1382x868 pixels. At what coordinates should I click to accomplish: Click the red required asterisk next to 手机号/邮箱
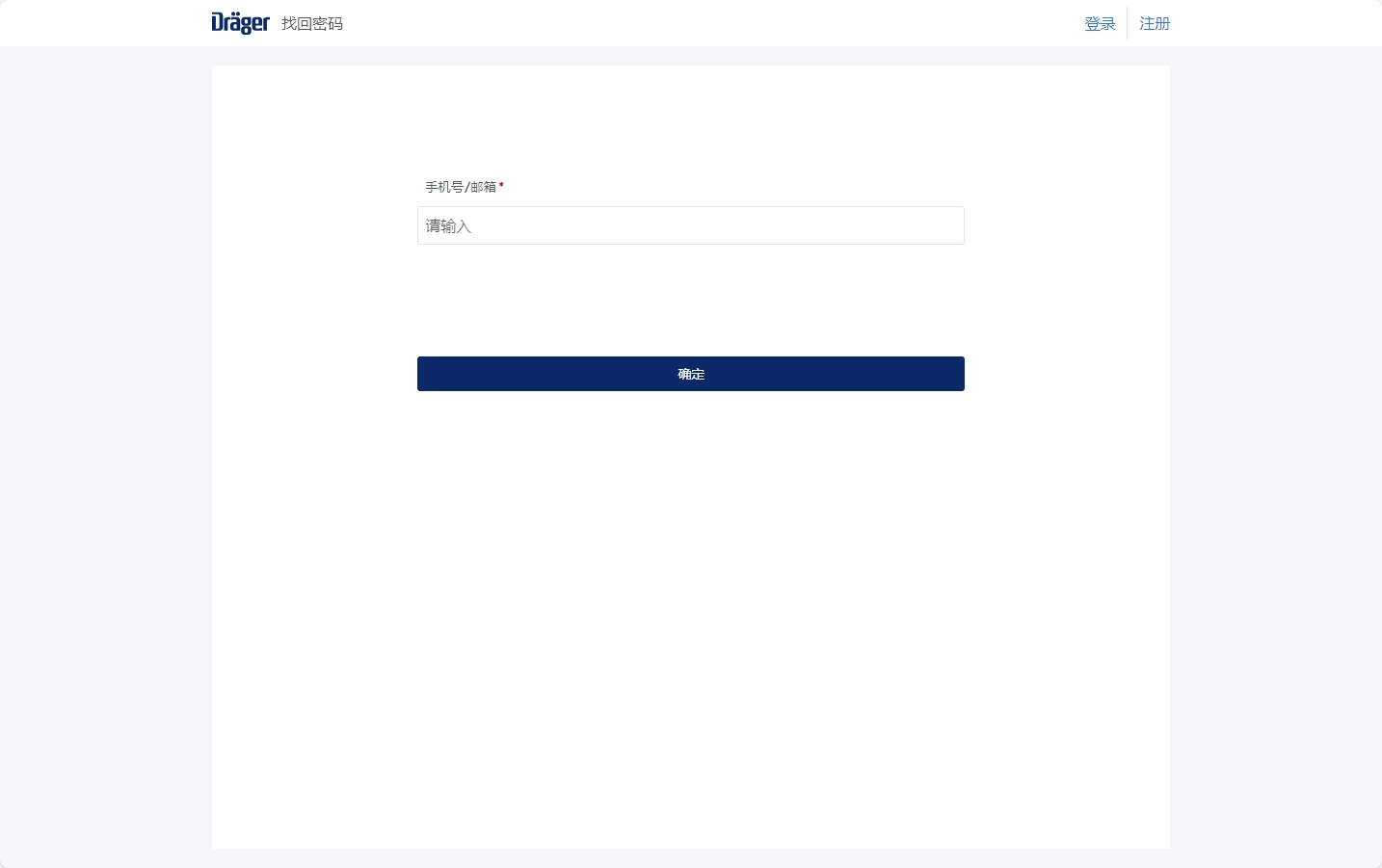click(501, 186)
